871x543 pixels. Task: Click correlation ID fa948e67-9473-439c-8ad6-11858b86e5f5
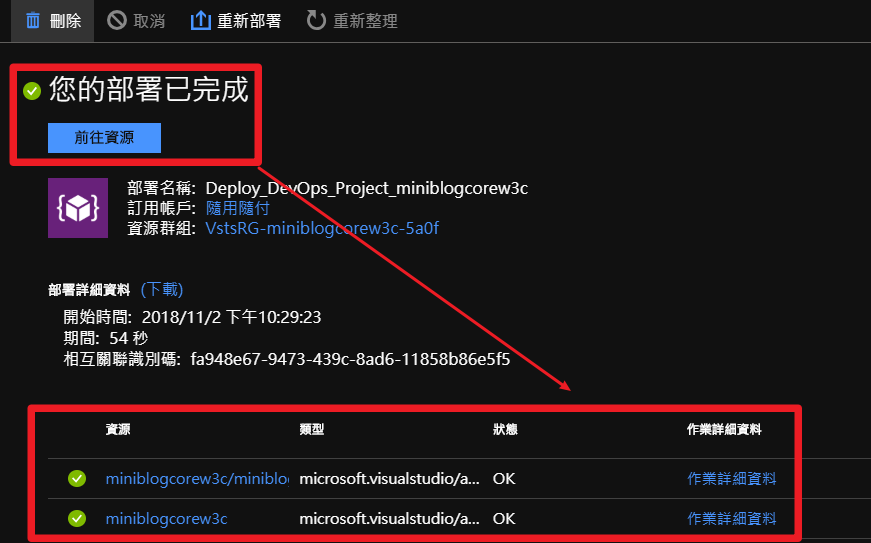click(350, 359)
